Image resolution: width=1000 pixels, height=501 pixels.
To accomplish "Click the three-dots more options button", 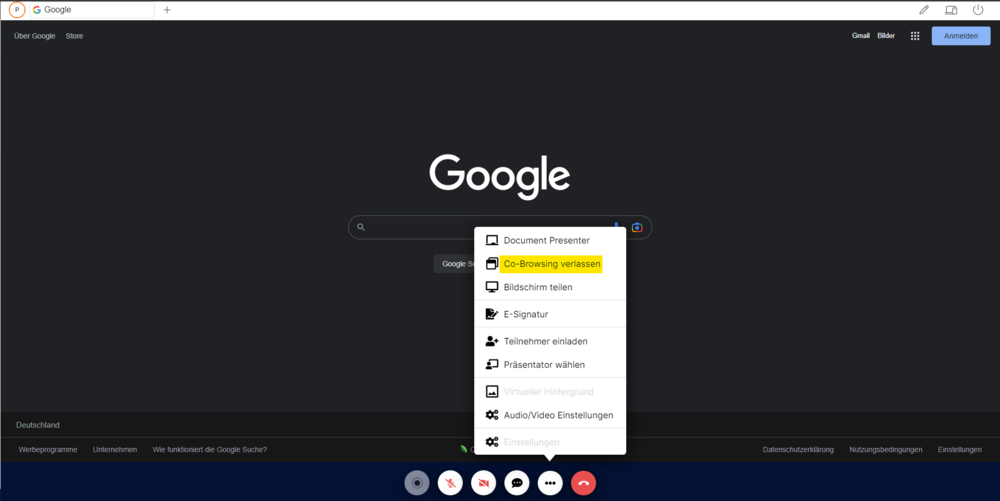I will (x=550, y=483).
